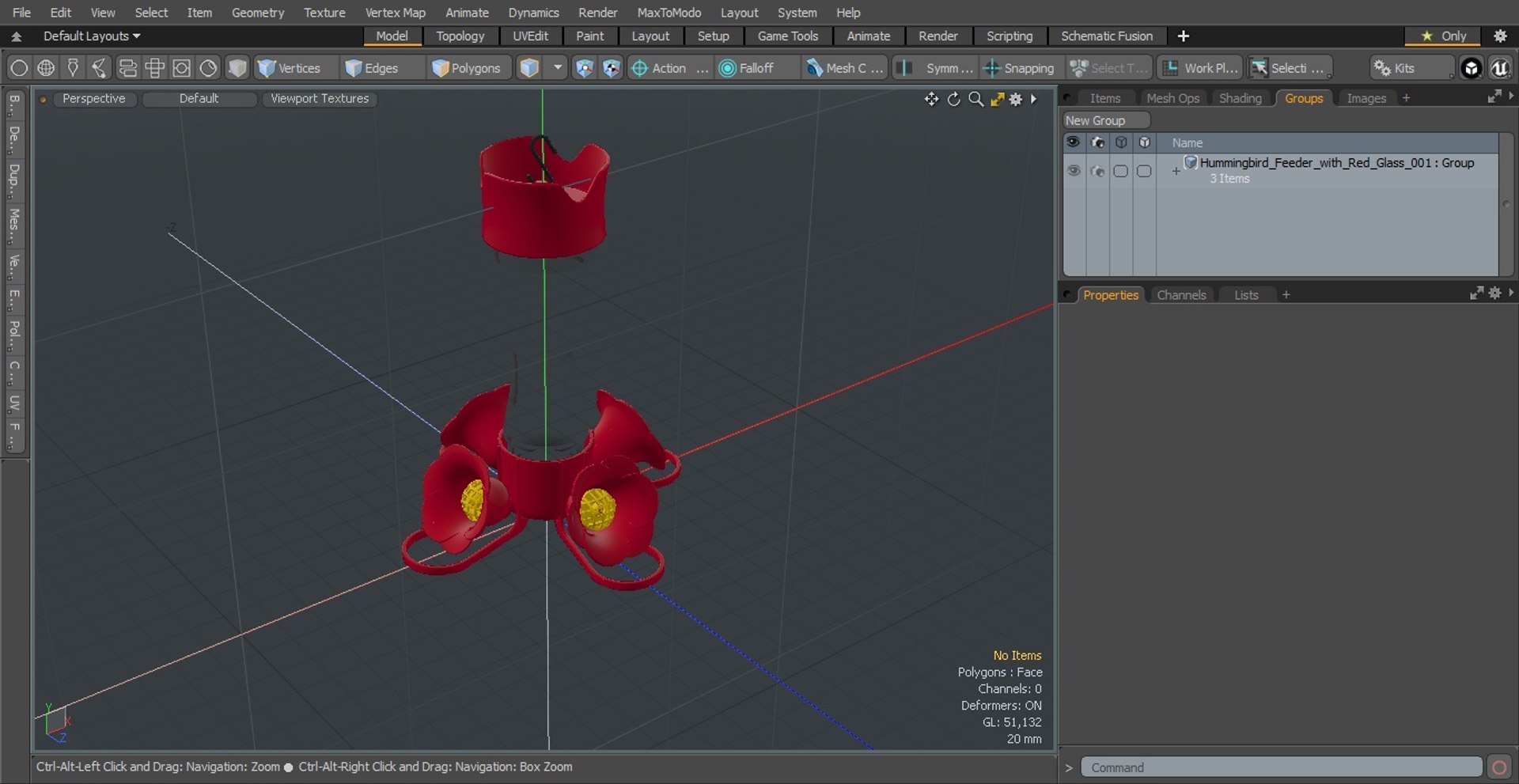The image size is (1519, 784).
Task: Switch to the Channels tab
Action: (1181, 295)
